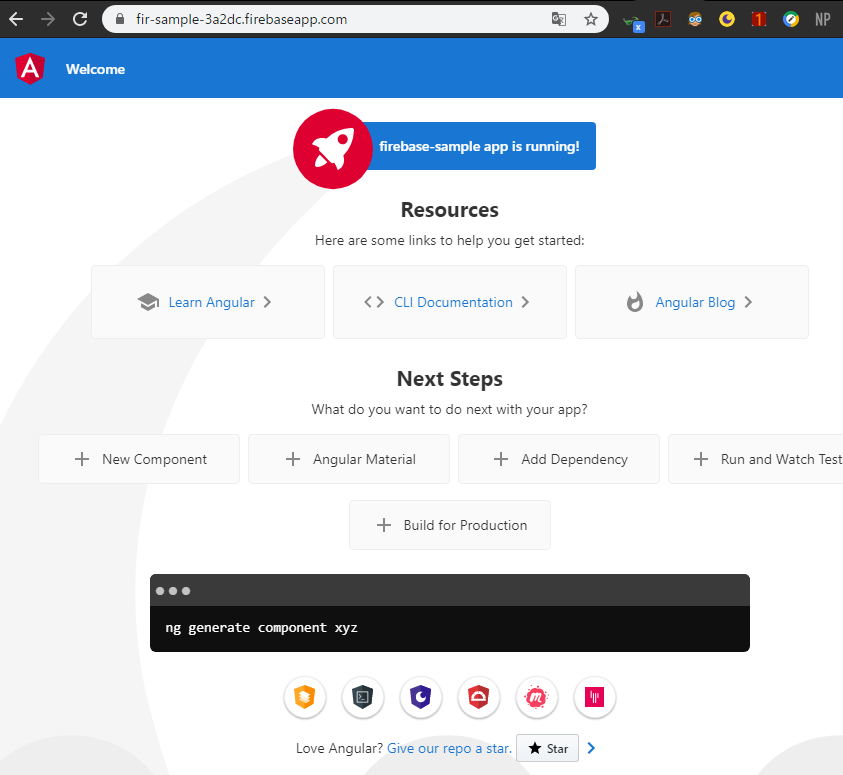Select the Build for Production card
The image size is (843, 775).
click(450, 525)
